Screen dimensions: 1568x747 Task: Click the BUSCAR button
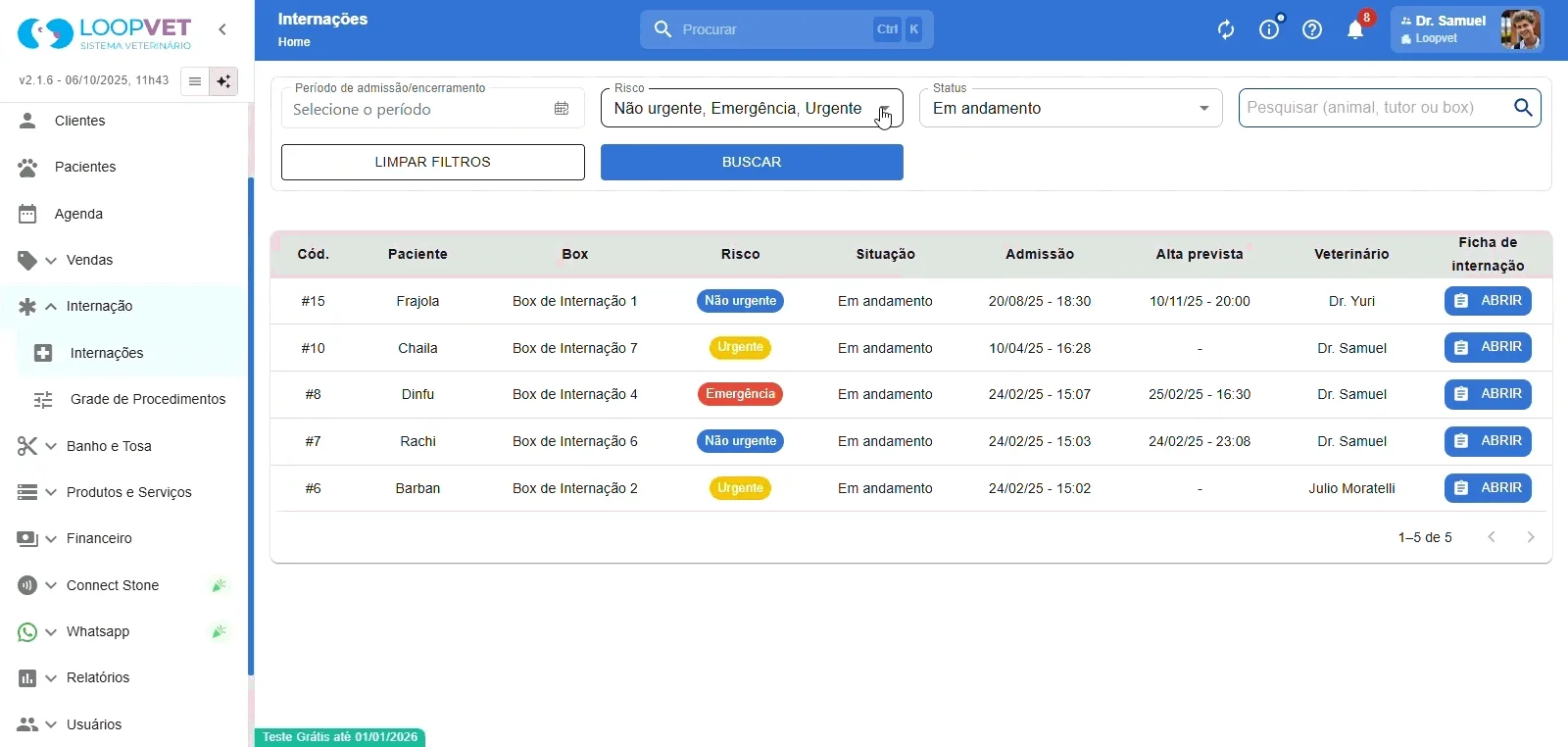pos(752,163)
